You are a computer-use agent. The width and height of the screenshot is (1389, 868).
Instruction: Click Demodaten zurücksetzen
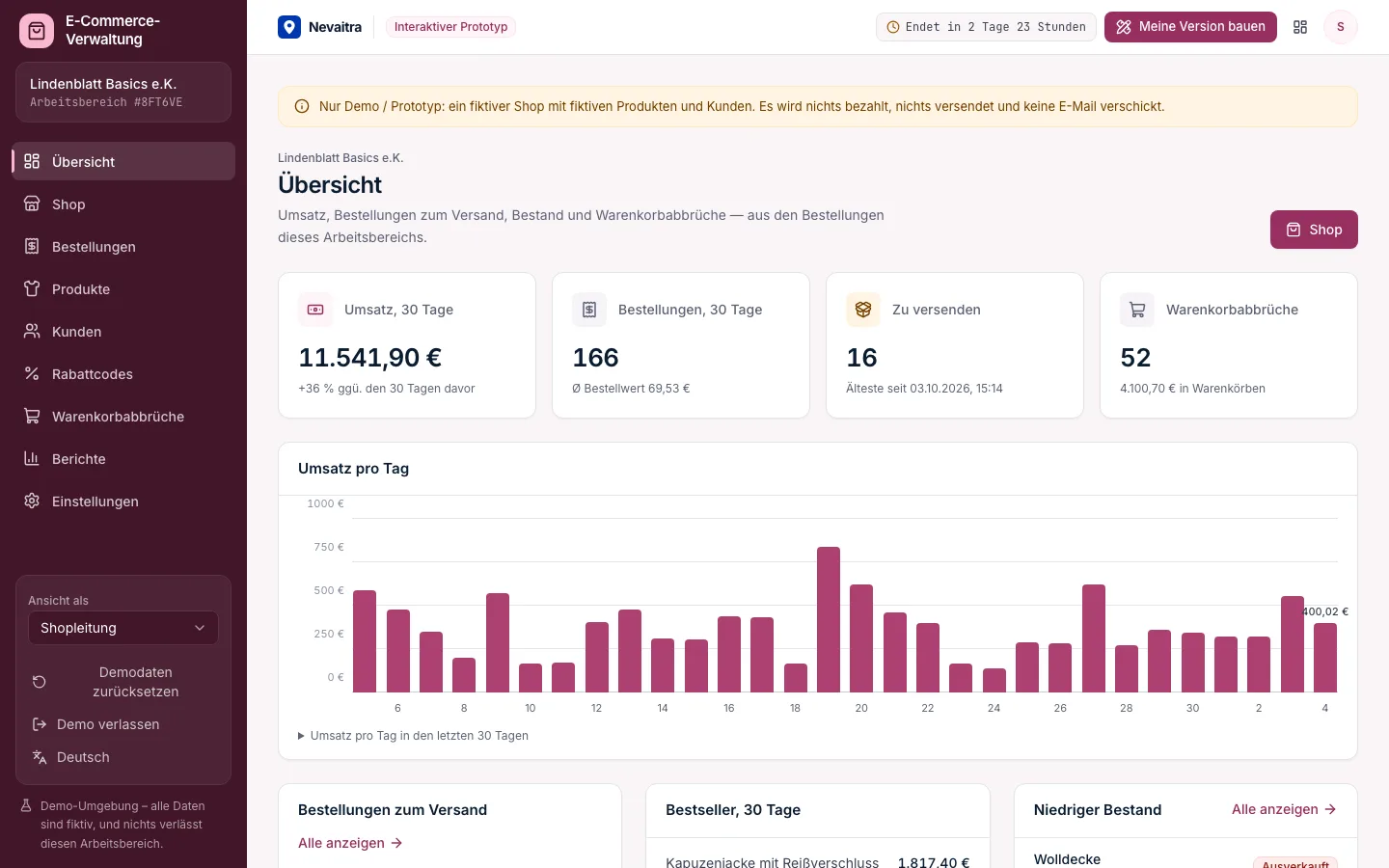[123, 682]
